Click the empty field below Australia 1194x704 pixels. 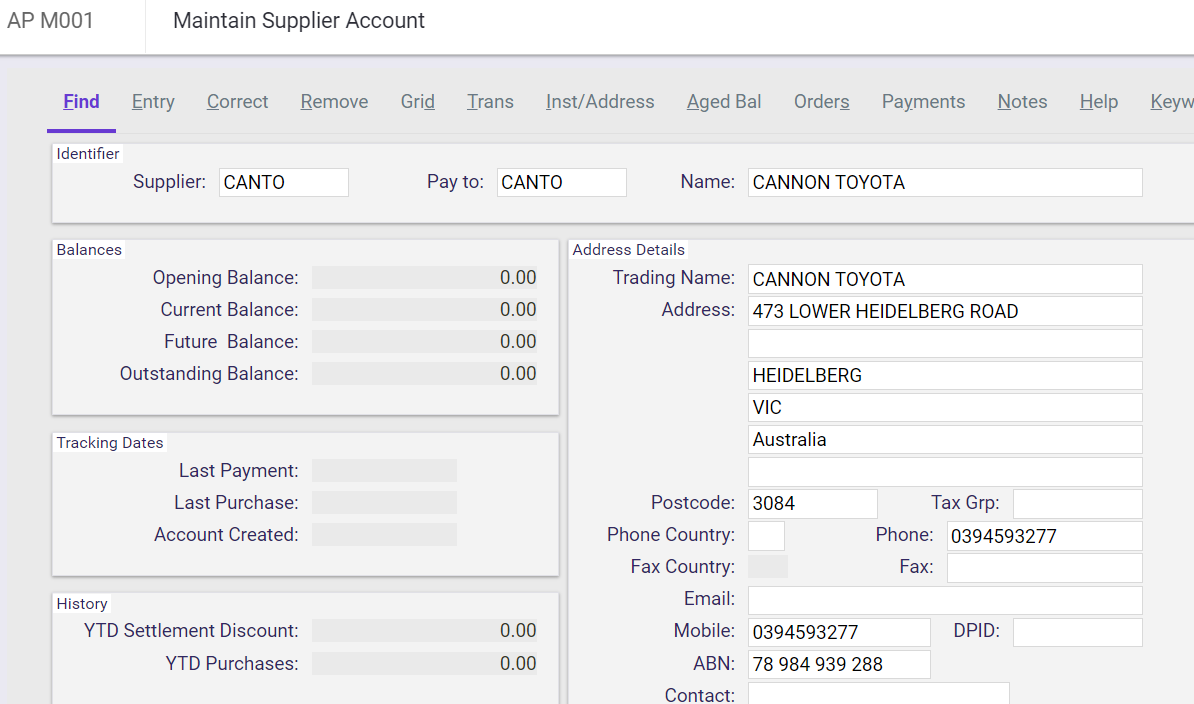[x=945, y=472]
